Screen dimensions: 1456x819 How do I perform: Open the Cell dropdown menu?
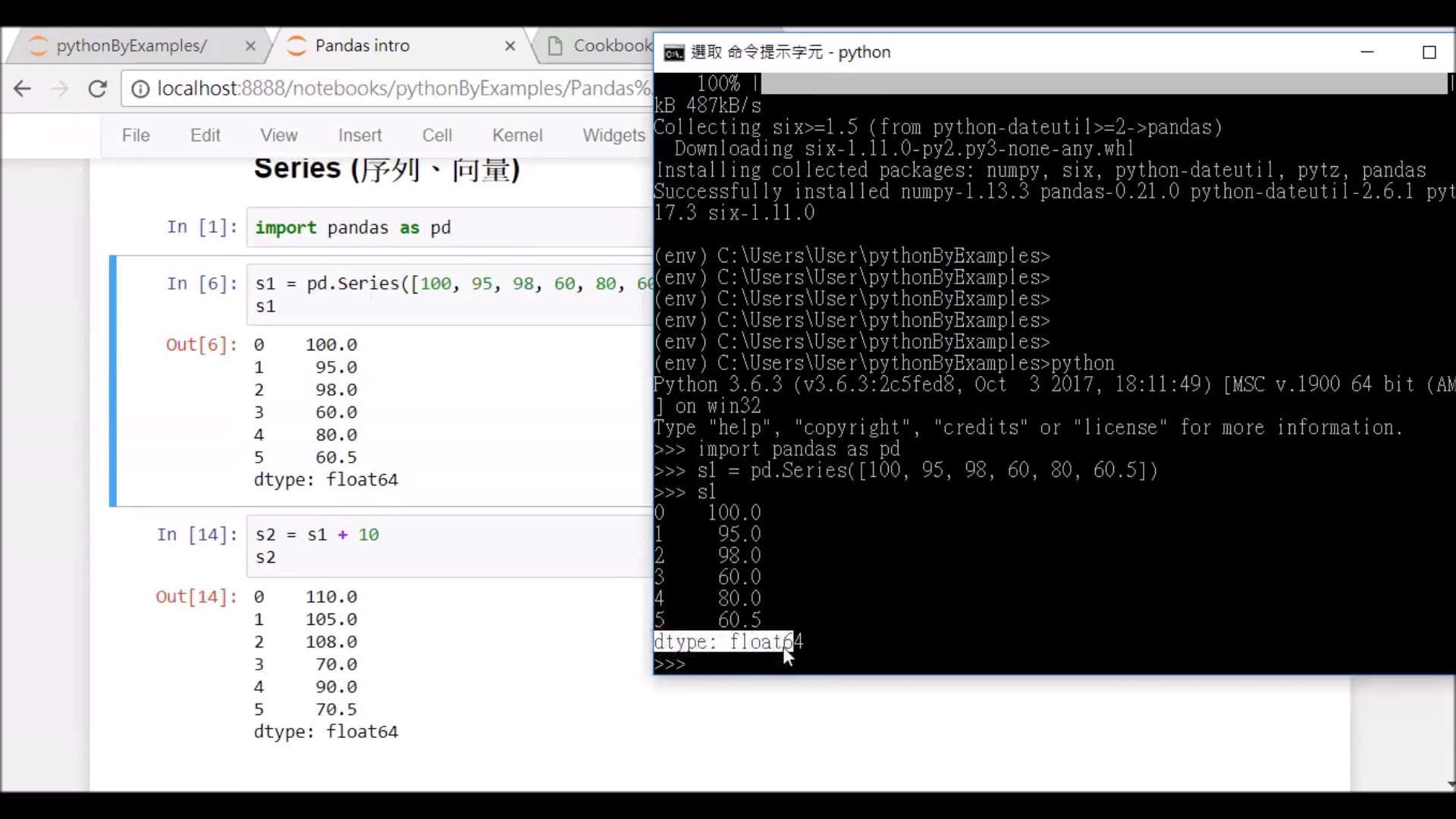pos(437,135)
